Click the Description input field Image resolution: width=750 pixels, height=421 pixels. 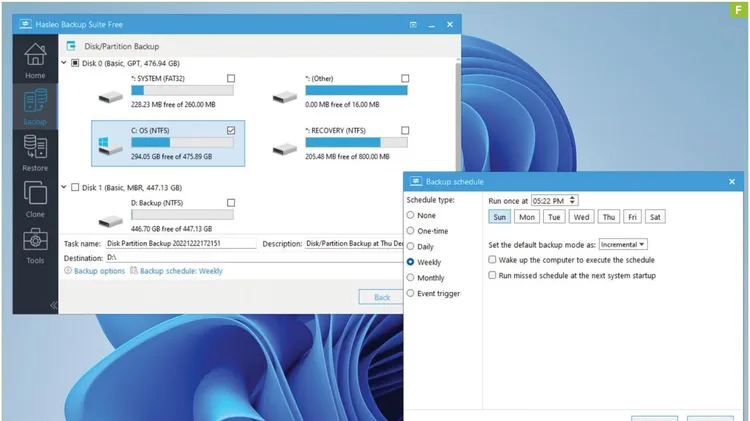coord(354,243)
